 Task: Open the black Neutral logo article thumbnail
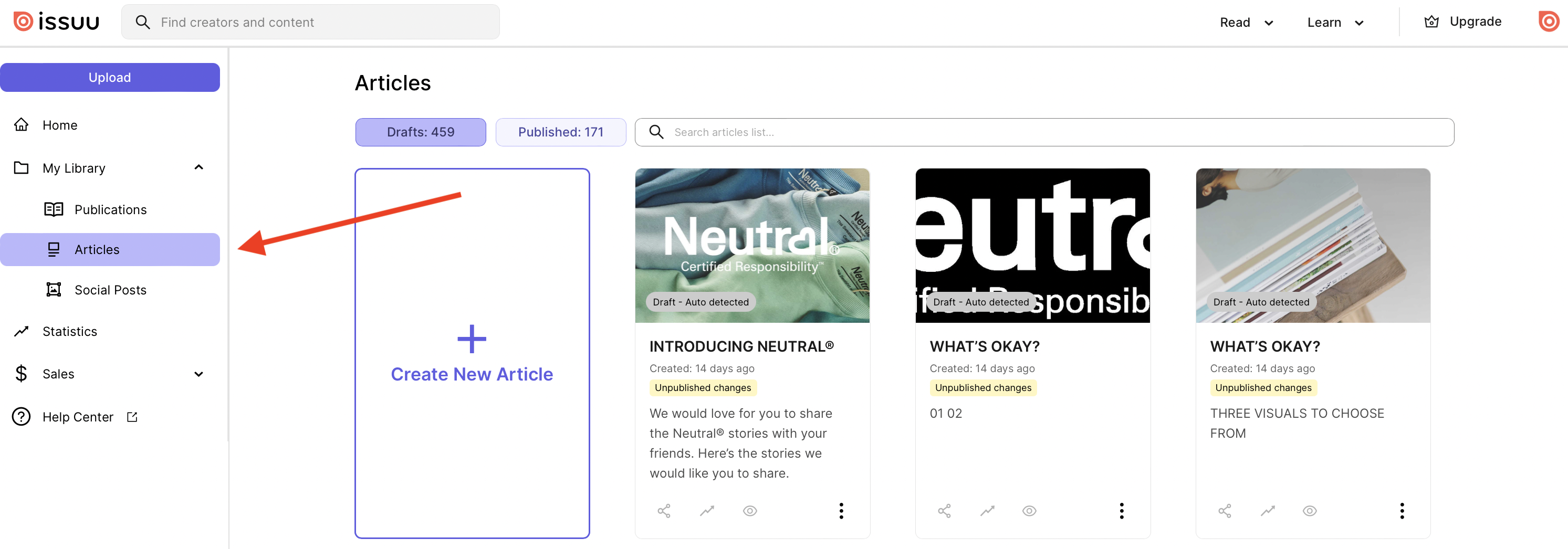point(1033,246)
